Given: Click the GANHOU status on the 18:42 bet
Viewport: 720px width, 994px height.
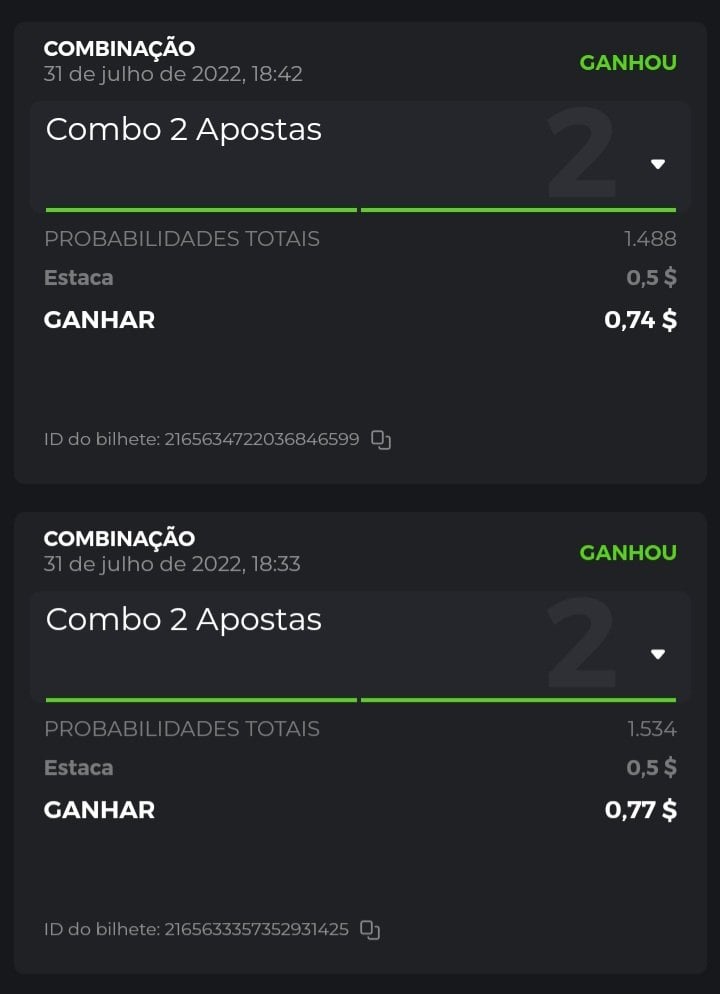Looking at the screenshot, I should [628, 62].
